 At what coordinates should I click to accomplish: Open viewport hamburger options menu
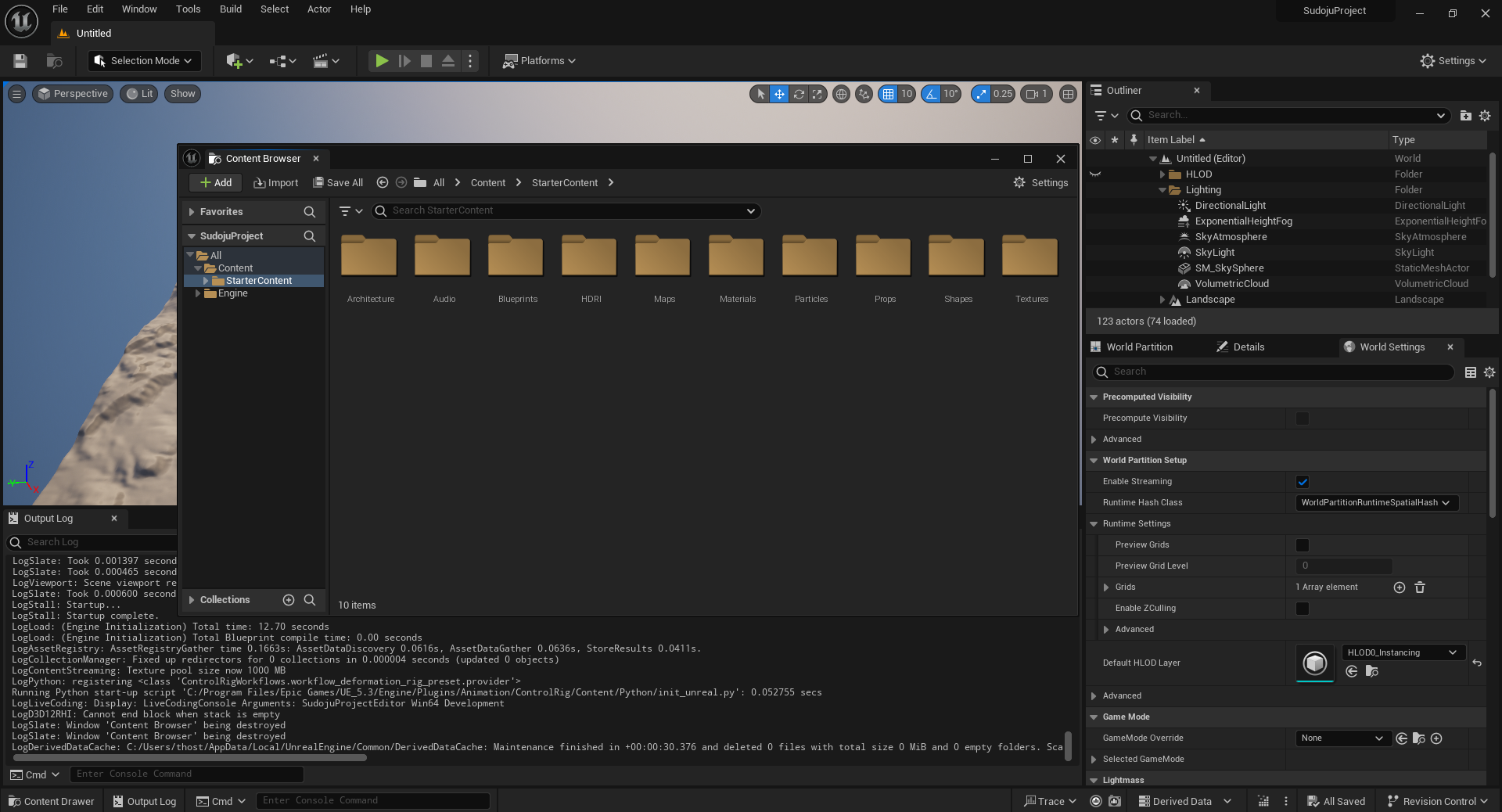[x=16, y=94]
